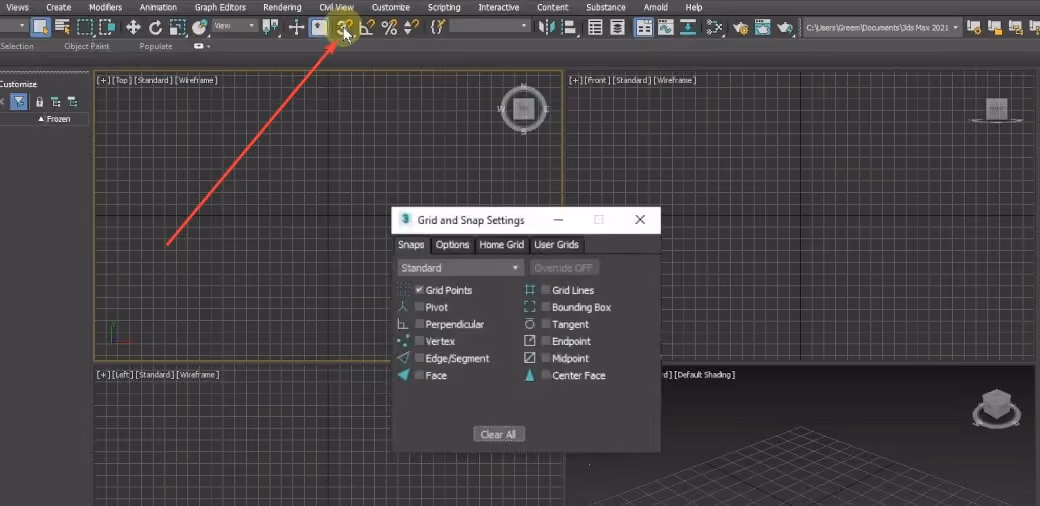Uncheck Grid Points snap

coord(419,290)
